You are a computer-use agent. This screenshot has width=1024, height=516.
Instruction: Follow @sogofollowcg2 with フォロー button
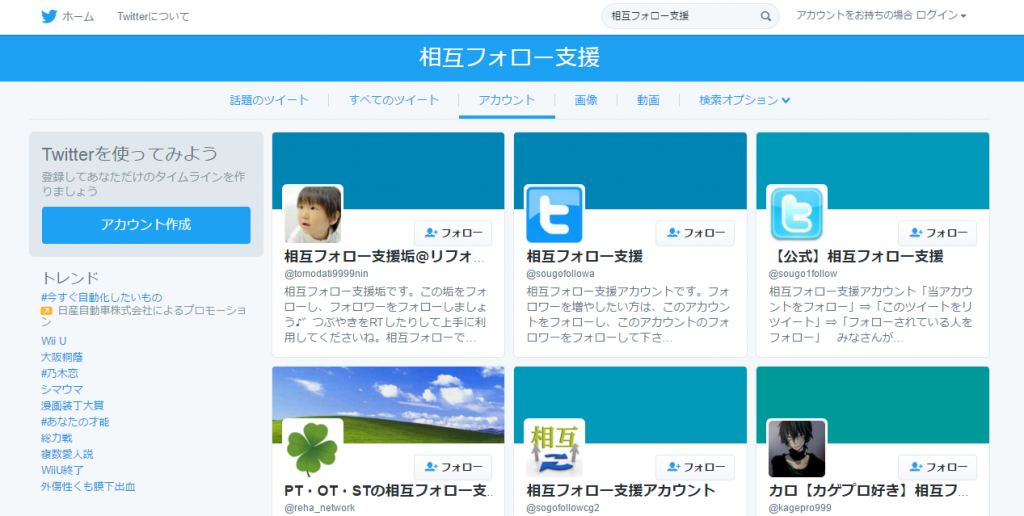pos(695,467)
